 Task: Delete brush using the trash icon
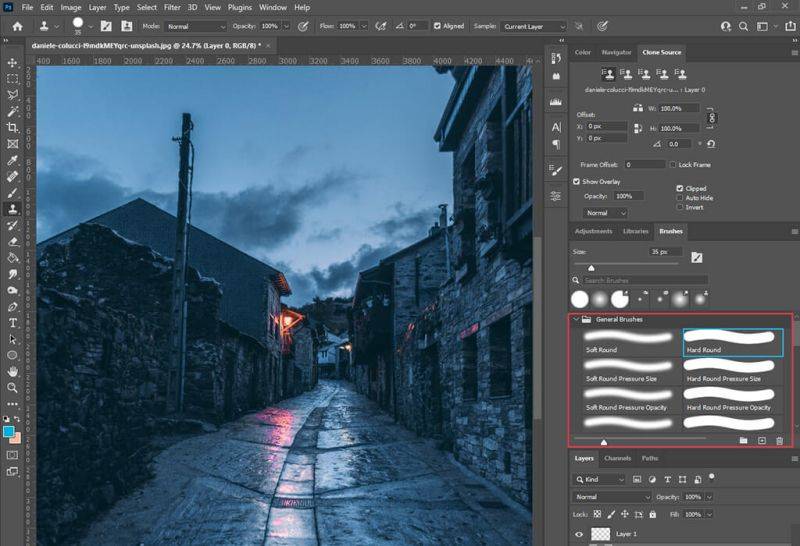pyautogui.click(x=780, y=440)
